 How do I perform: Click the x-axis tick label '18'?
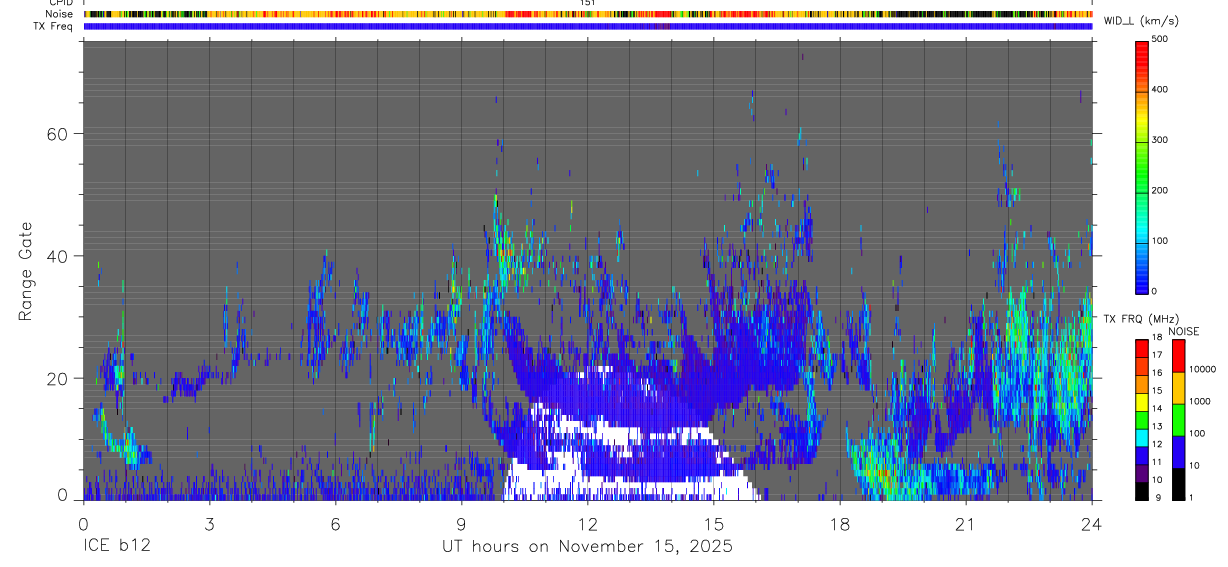pyautogui.click(x=840, y=524)
